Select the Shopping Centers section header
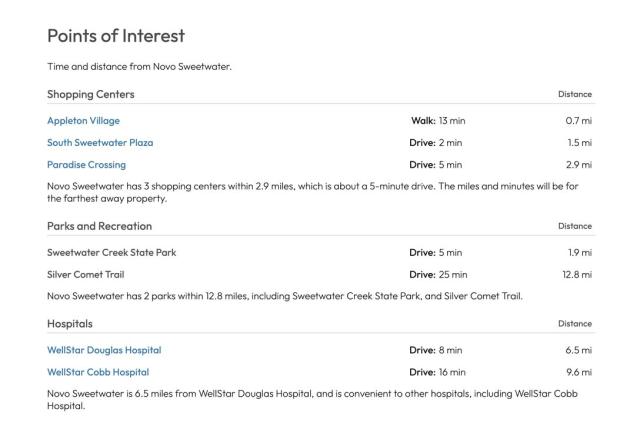 [x=91, y=94]
